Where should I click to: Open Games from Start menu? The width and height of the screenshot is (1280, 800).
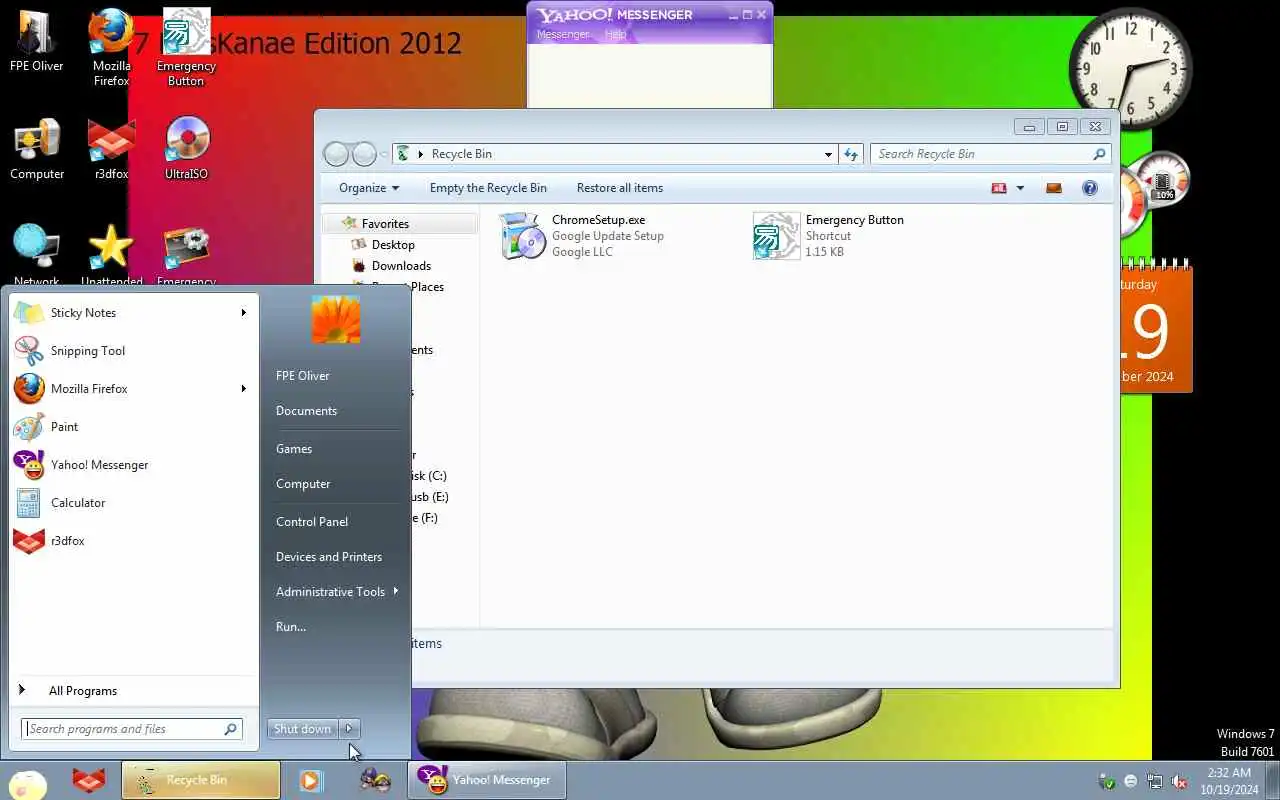pos(294,449)
